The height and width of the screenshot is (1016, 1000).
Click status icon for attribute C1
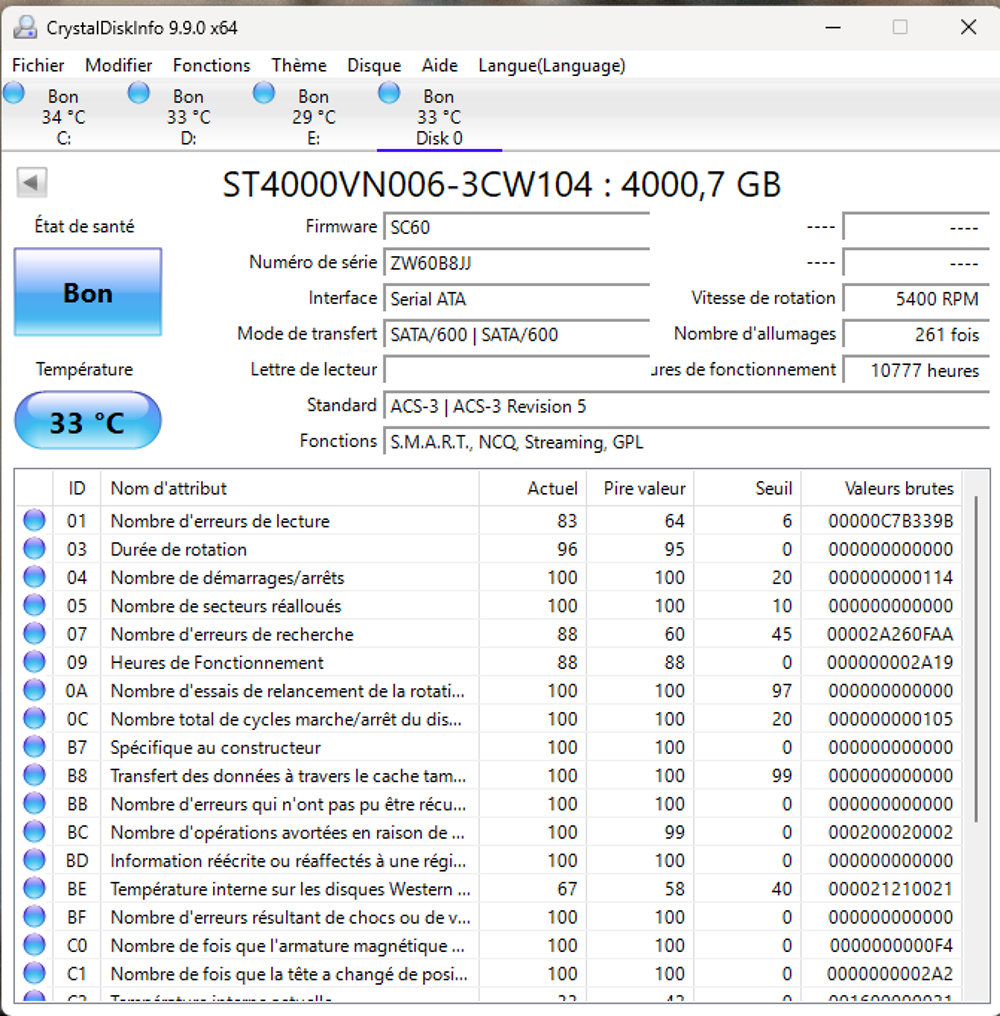click(34, 973)
